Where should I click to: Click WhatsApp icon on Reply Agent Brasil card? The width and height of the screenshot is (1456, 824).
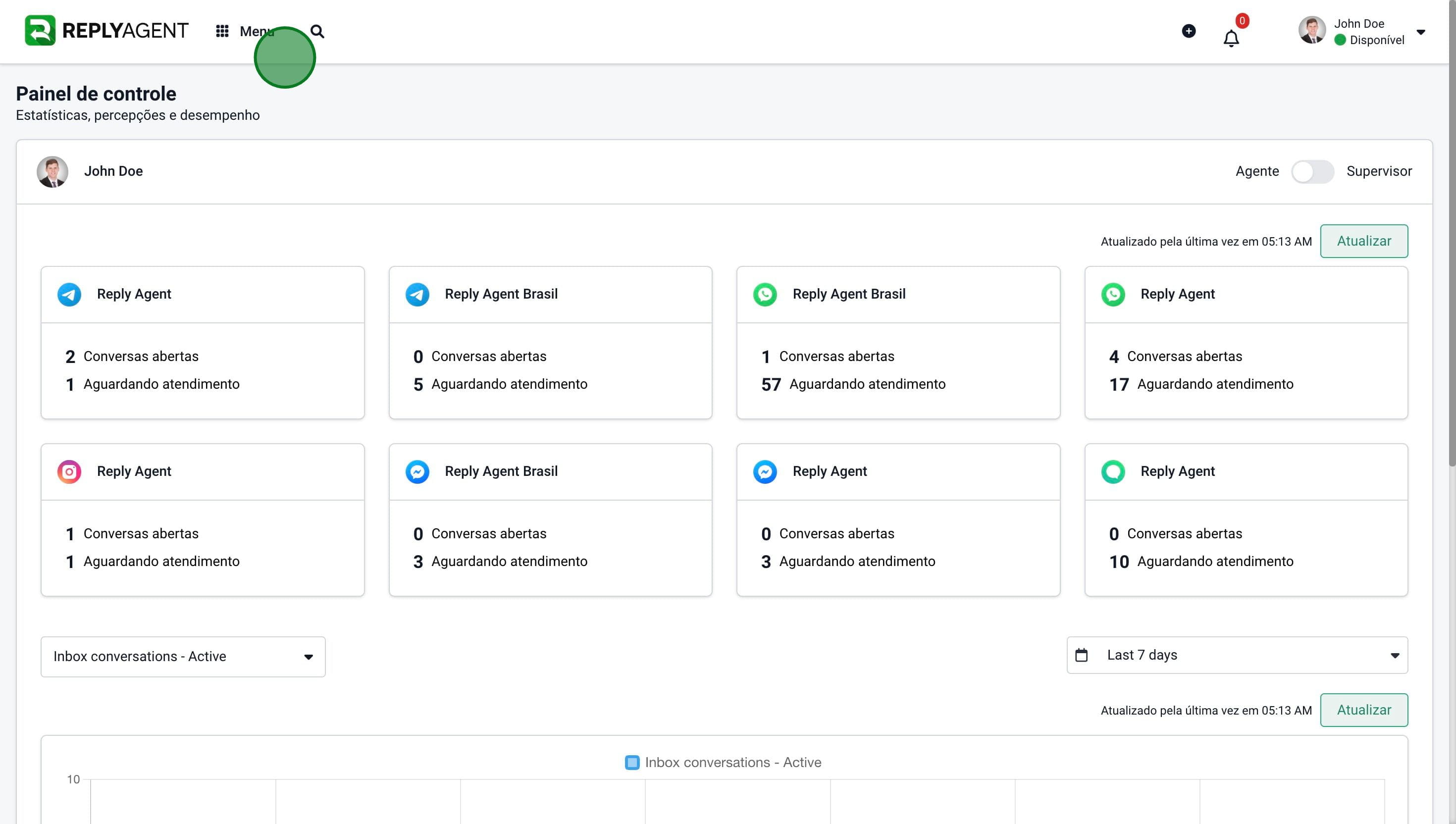[765, 294]
